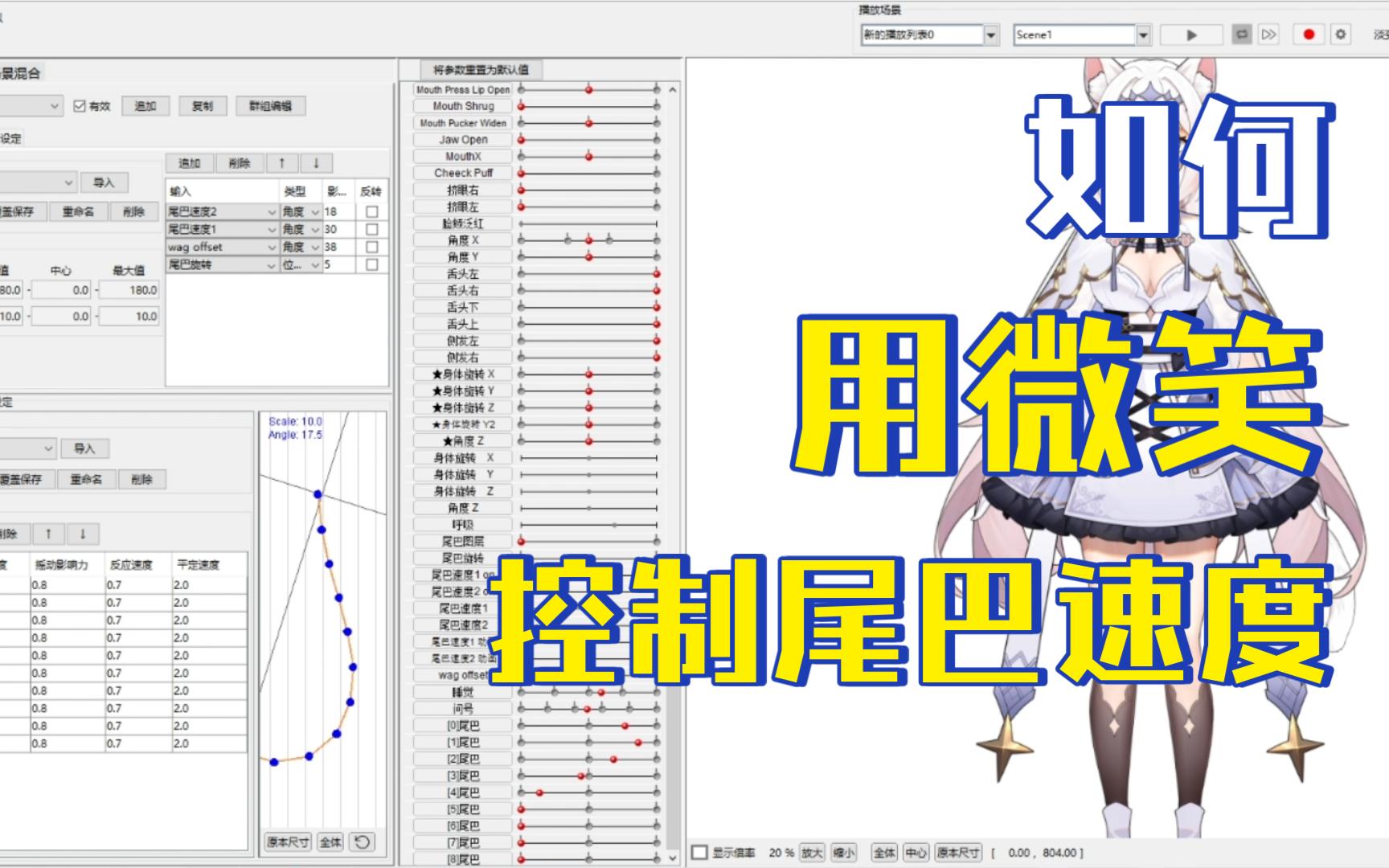Image resolution: width=1389 pixels, height=868 pixels.
Task: Open the wag offset input dropdown
Action: [272, 248]
